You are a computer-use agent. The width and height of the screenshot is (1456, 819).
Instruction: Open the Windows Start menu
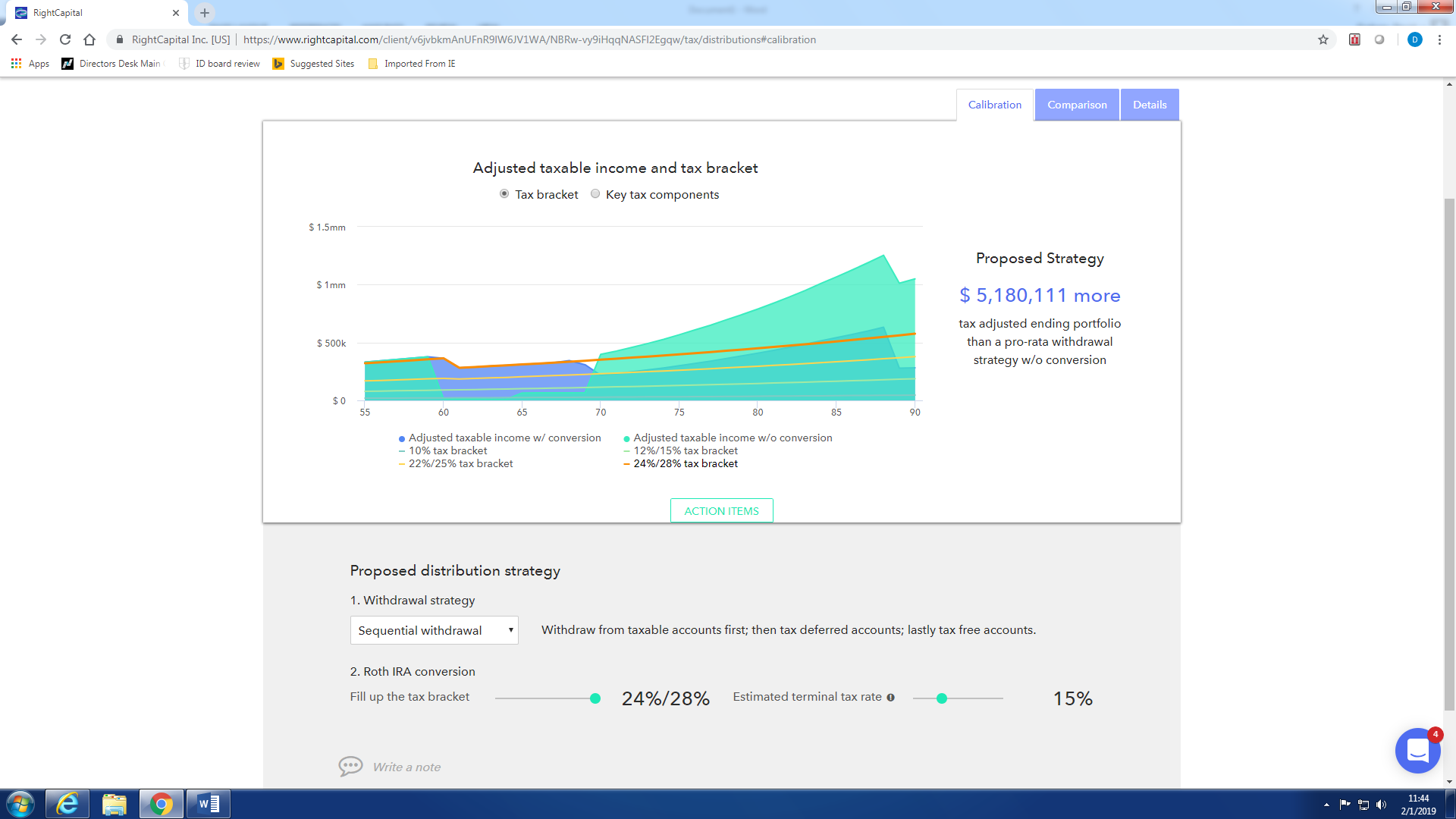pyautogui.click(x=20, y=804)
